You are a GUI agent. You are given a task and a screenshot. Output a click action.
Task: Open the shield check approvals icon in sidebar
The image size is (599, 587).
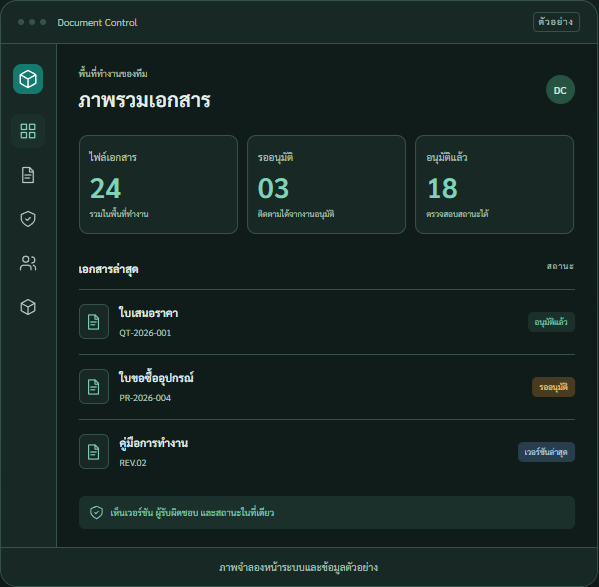click(28, 219)
